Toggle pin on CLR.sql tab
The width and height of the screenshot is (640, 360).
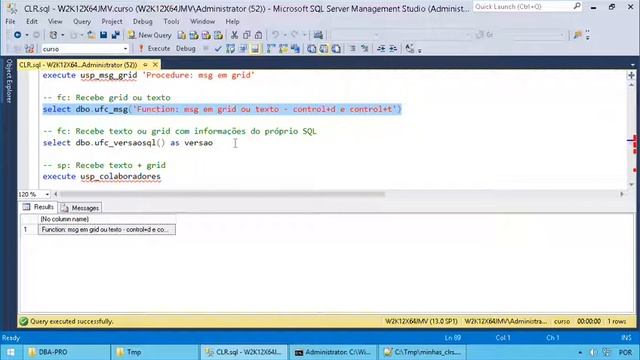145,65
